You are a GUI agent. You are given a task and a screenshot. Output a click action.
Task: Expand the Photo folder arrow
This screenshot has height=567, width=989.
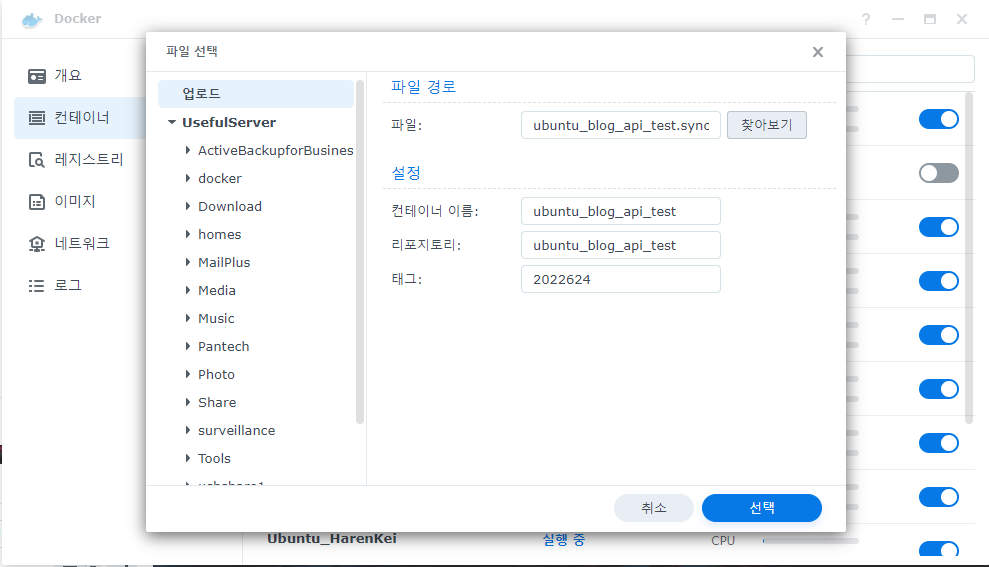pos(187,374)
